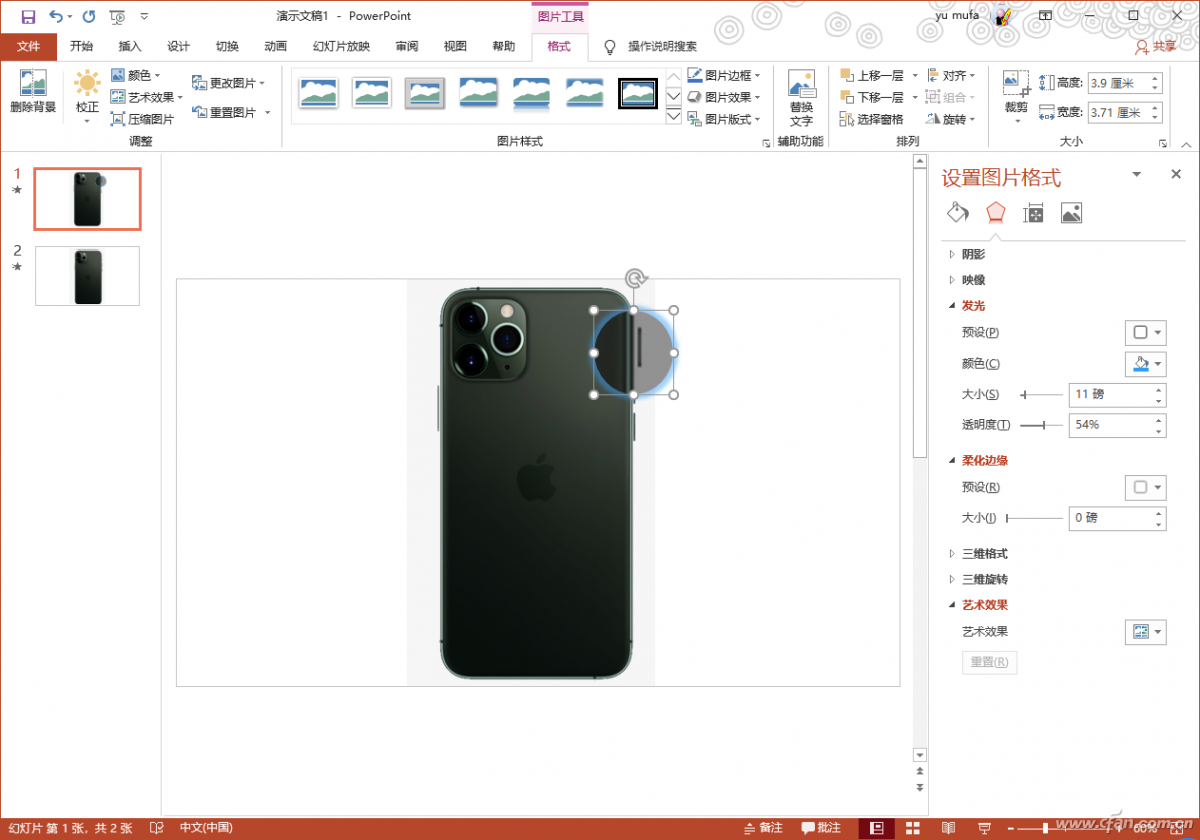Open 选择窗格 selection pane
Image resolution: width=1200 pixels, height=840 pixels.
(x=872, y=119)
